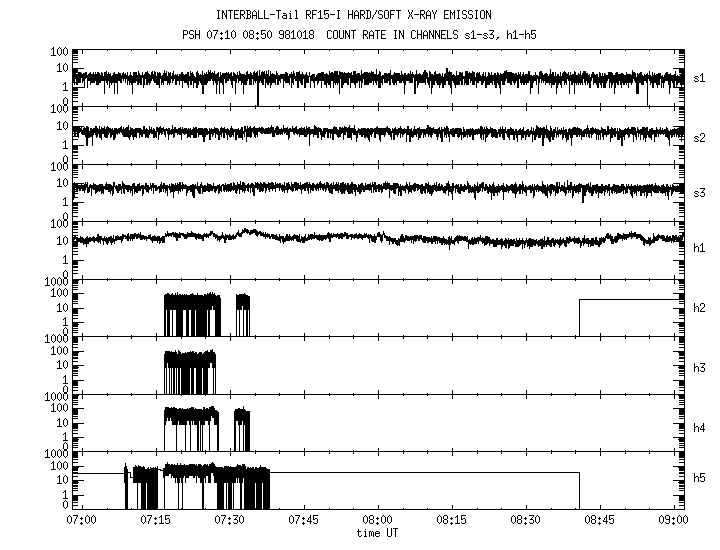
Task: Click the s2 channel label
Action: pos(699,138)
